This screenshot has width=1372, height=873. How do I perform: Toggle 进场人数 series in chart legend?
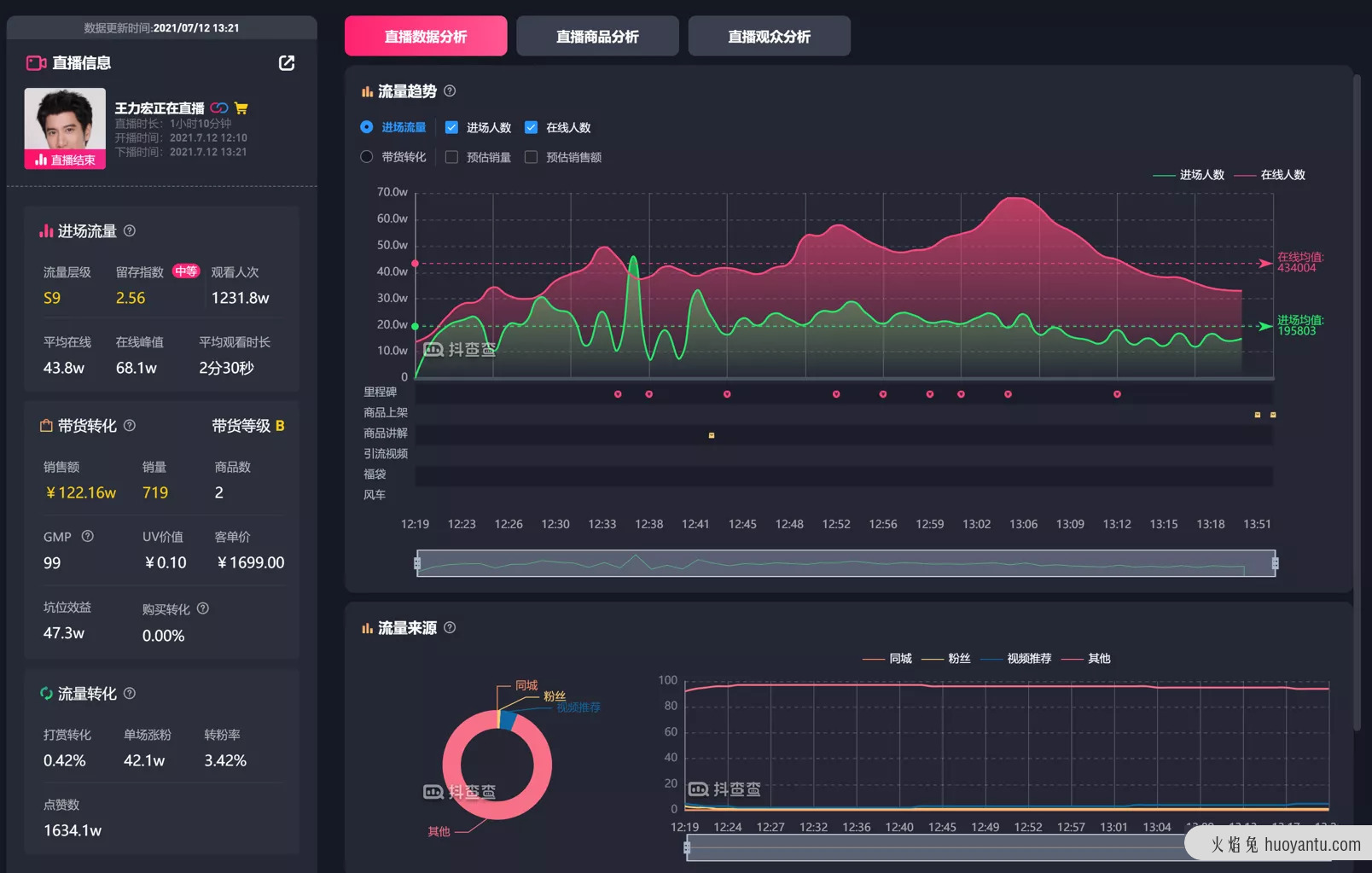pos(1189,175)
